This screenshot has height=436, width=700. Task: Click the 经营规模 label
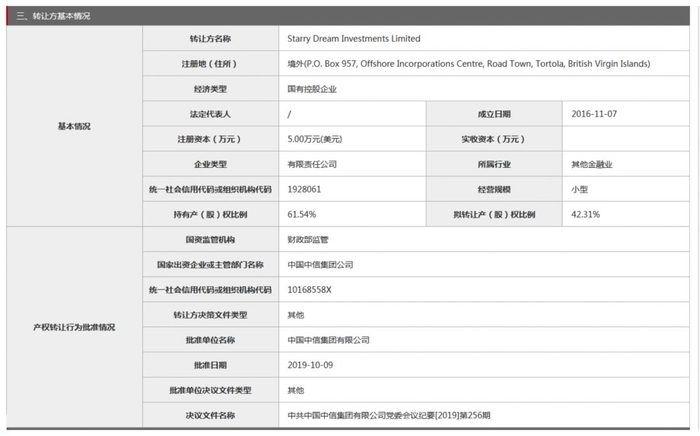point(494,189)
